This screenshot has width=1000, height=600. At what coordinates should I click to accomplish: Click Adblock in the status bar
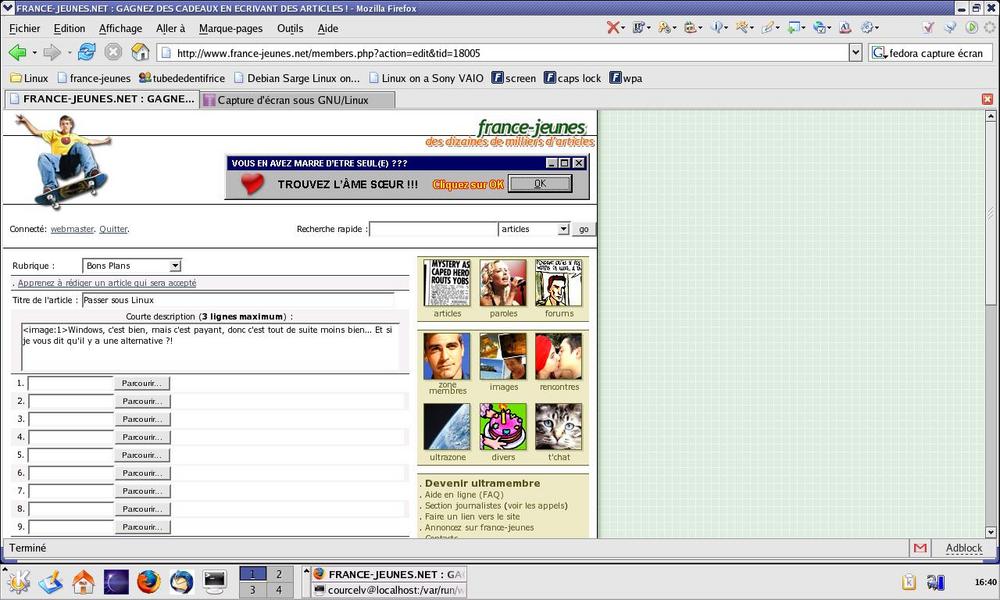[x=964, y=548]
